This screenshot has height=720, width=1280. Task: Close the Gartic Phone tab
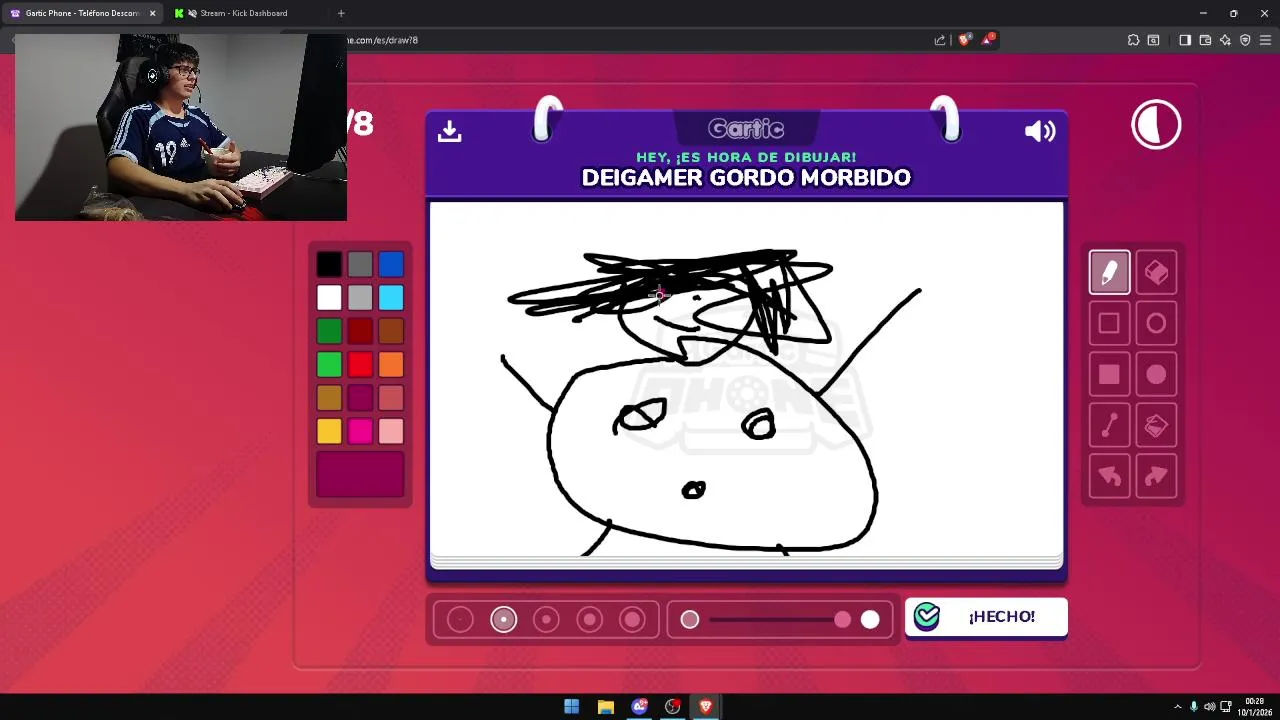[x=152, y=13]
